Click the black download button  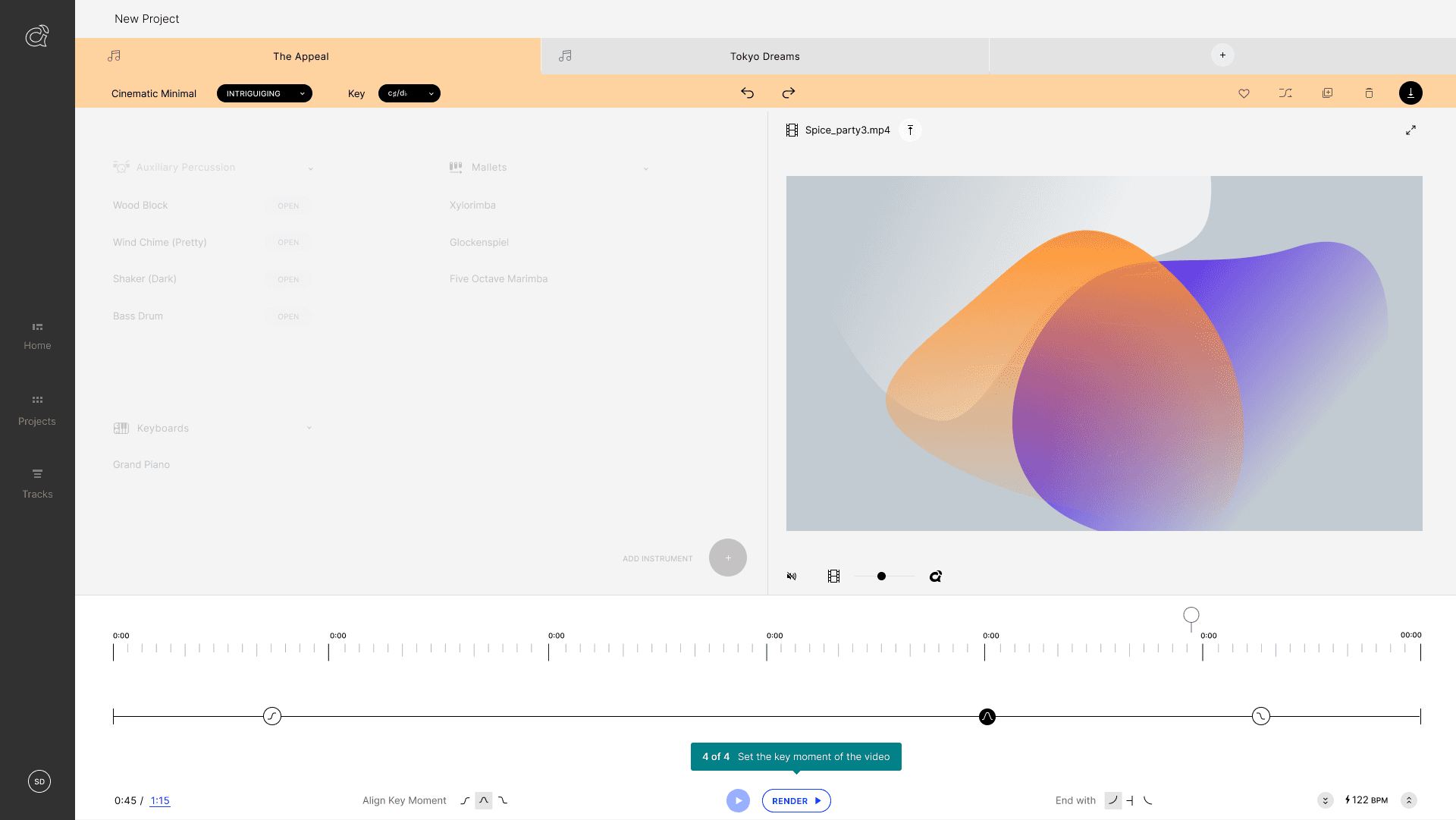click(x=1410, y=93)
